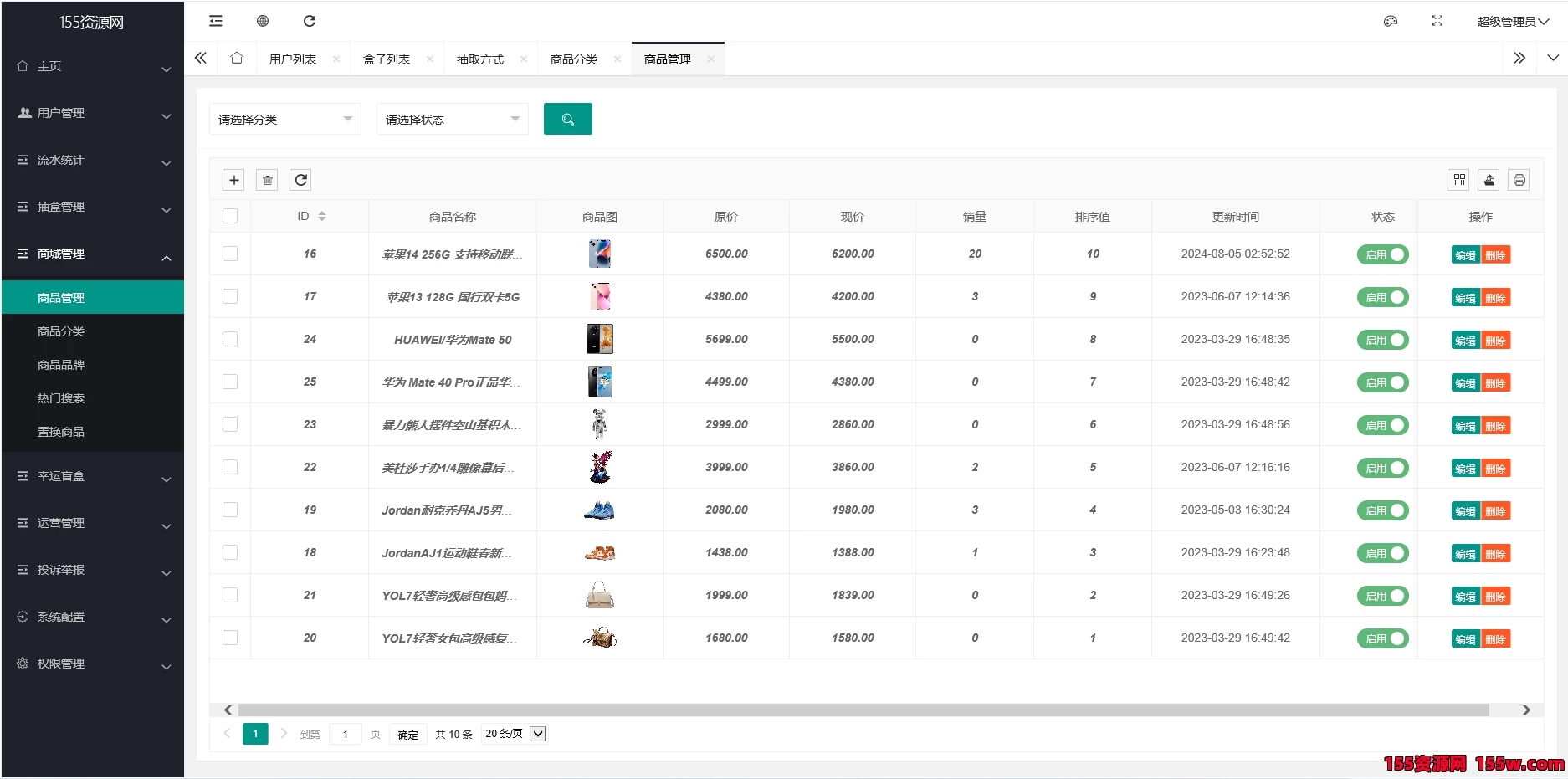Refresh the current page tab
Viewport: 1568px width, 779px height.
click(x=310, y=20)
